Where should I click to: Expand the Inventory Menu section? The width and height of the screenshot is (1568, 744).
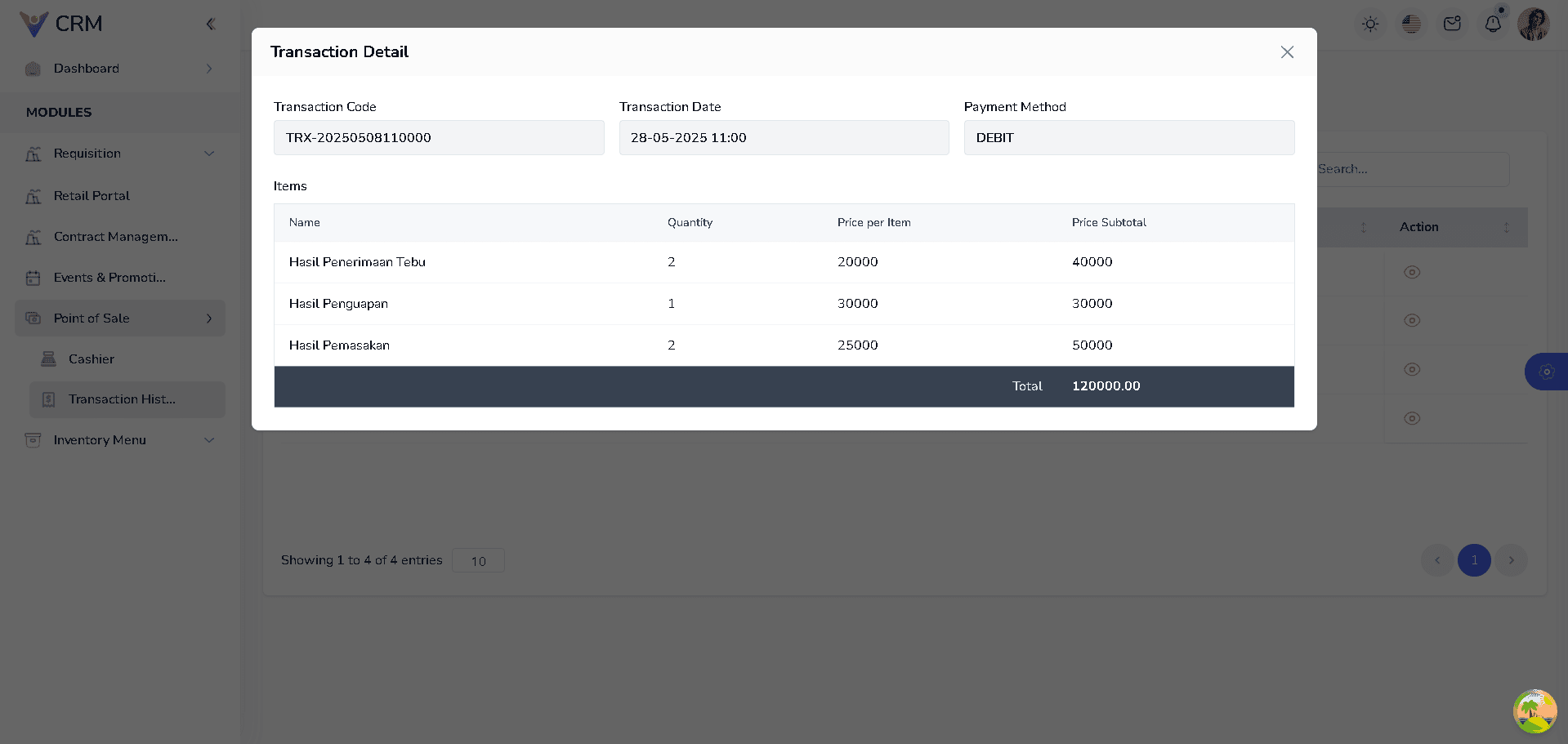point(120,440)
